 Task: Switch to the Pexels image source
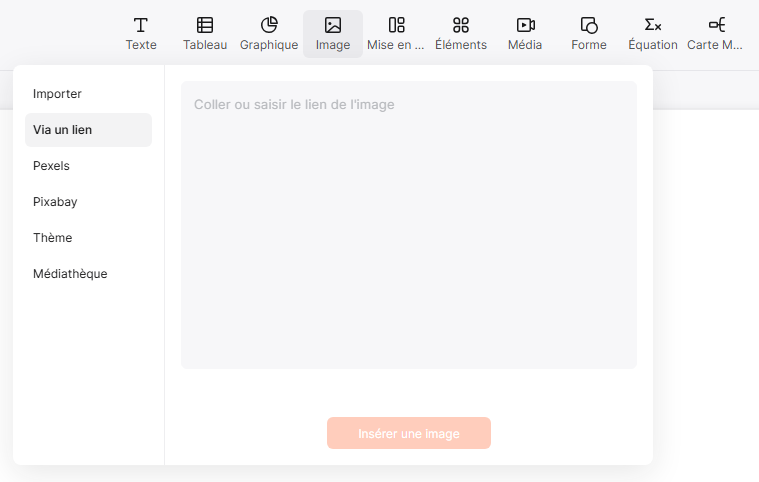pyautogui.click(x=88, y=166)
